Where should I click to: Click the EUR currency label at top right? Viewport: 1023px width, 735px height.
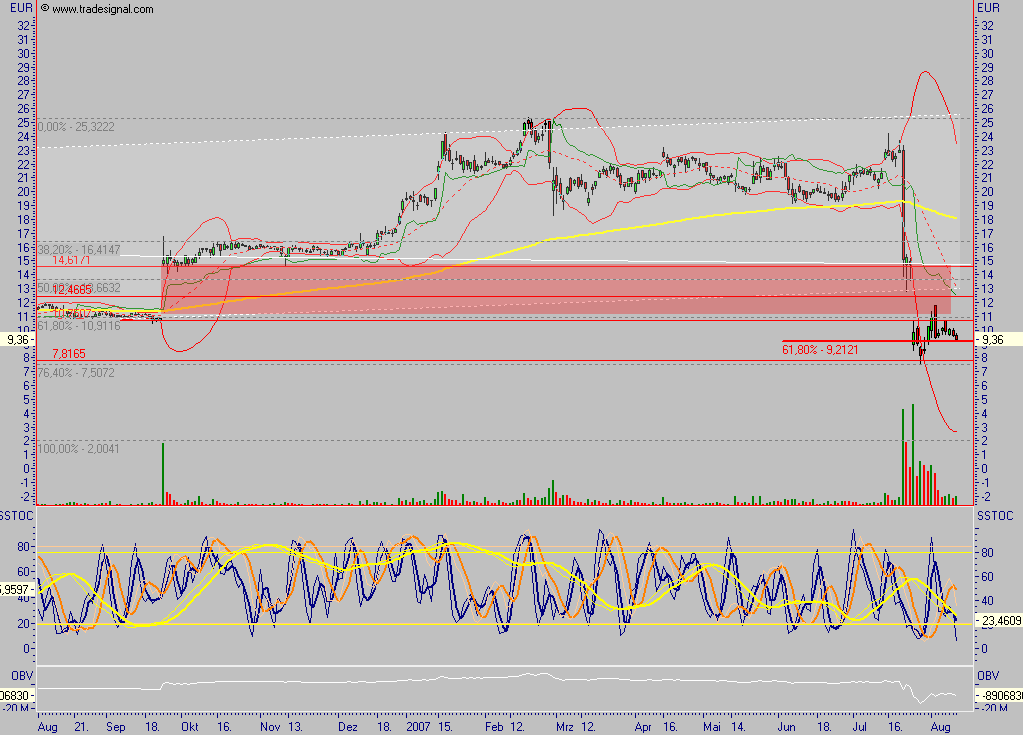[x=988, y=8]
